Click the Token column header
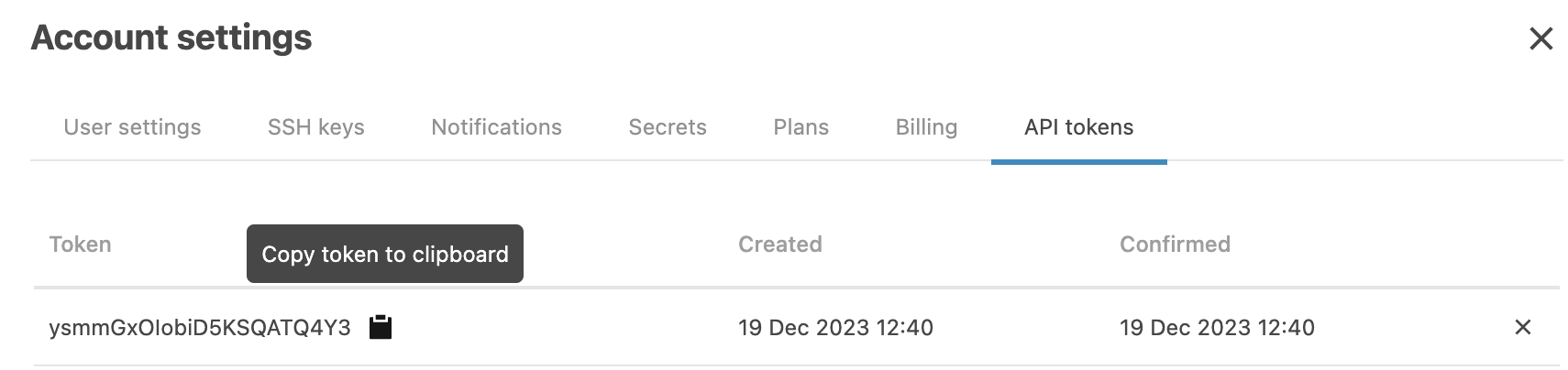 [x=80, y=245]
